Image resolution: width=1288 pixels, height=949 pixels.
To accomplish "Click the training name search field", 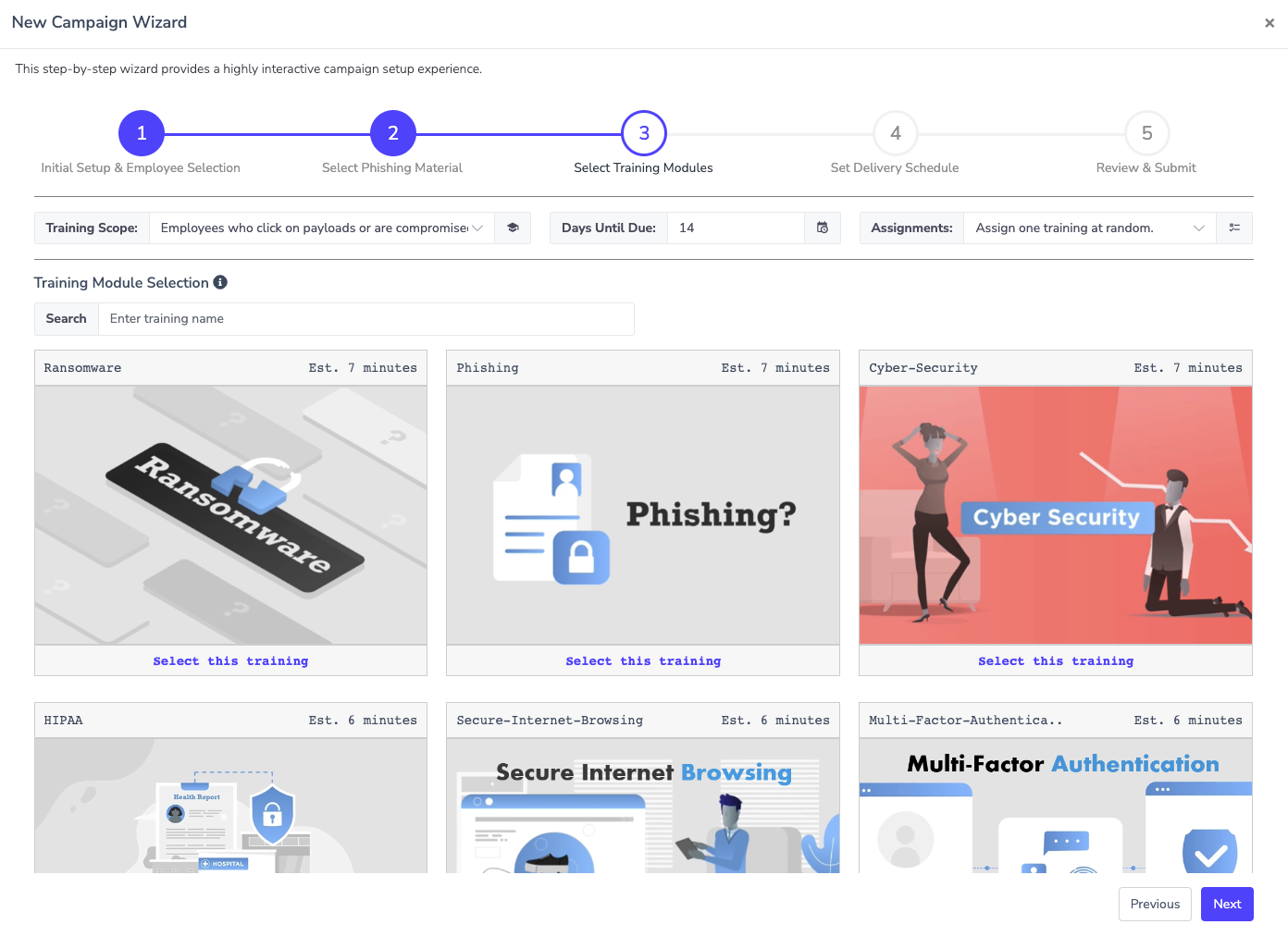I will 365,319.
